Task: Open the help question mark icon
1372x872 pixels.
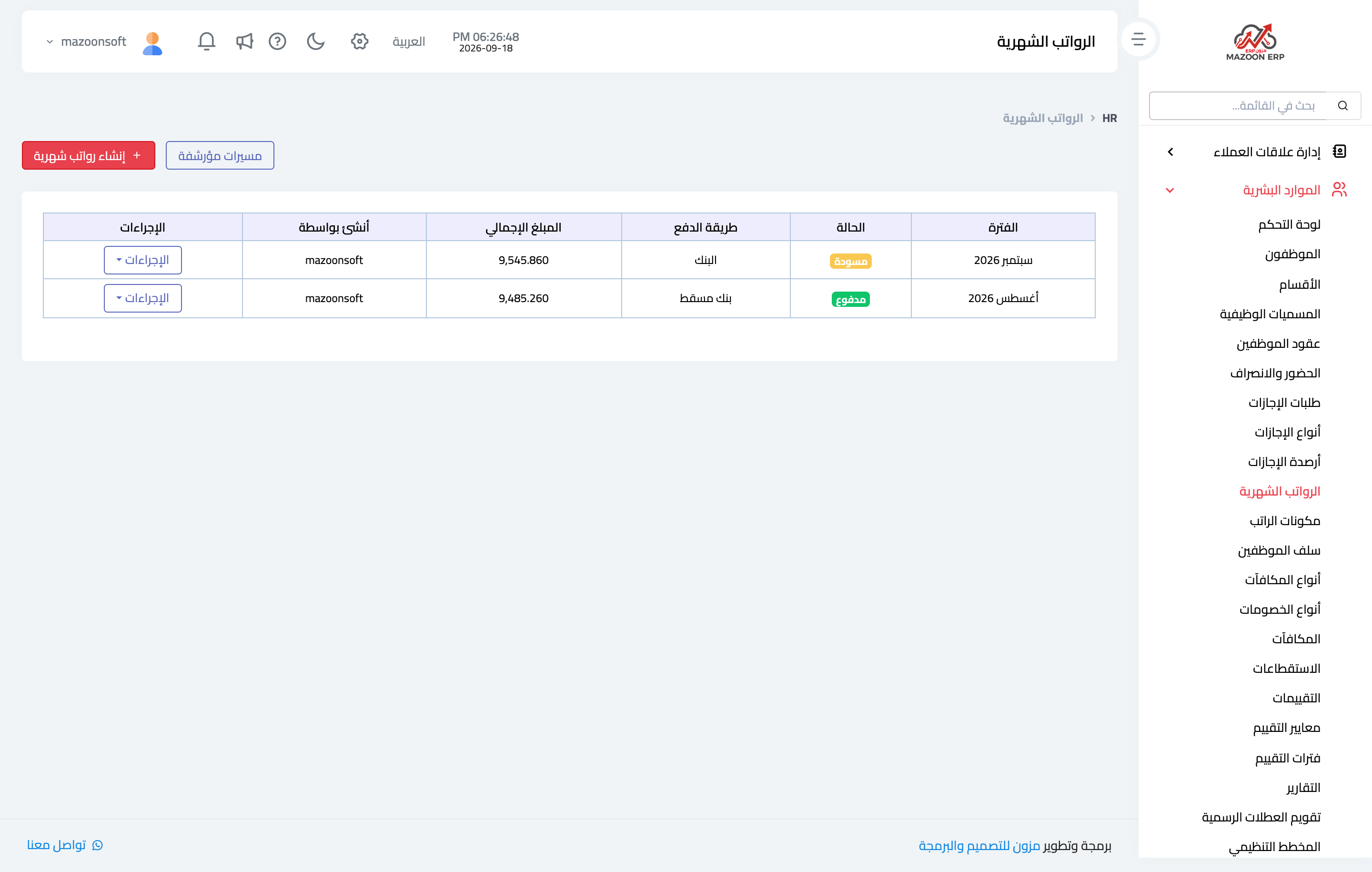Action: tap(277, 41)
